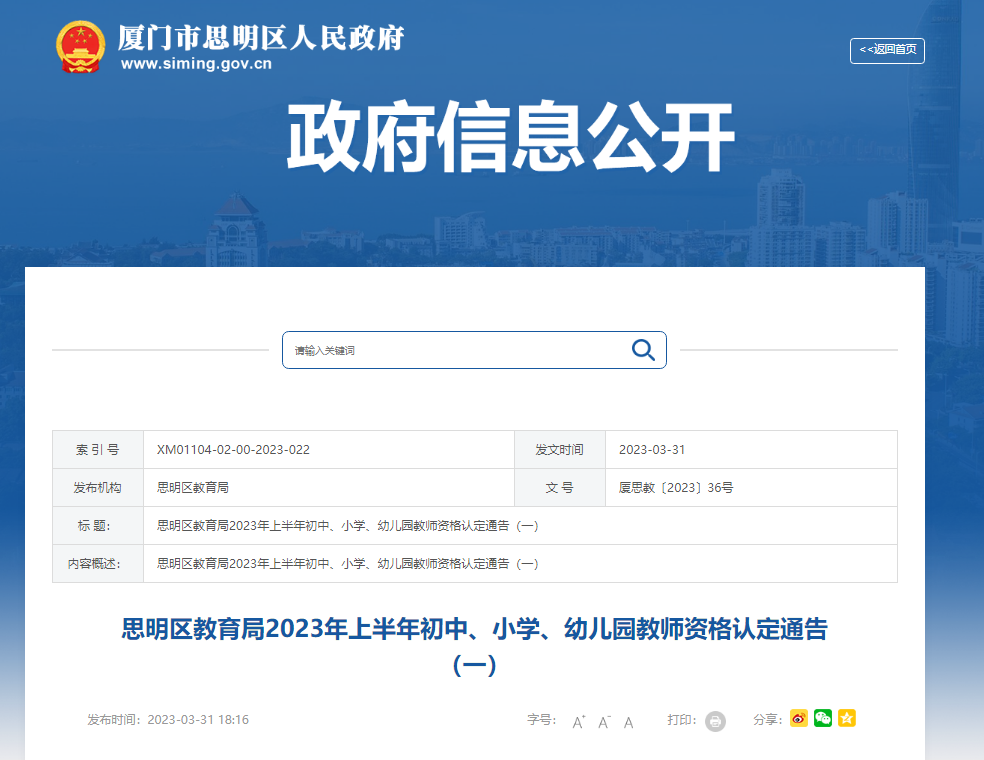Click the magnifier search icon
Viewport: 984px width, 760px height.
click(643, 350)
